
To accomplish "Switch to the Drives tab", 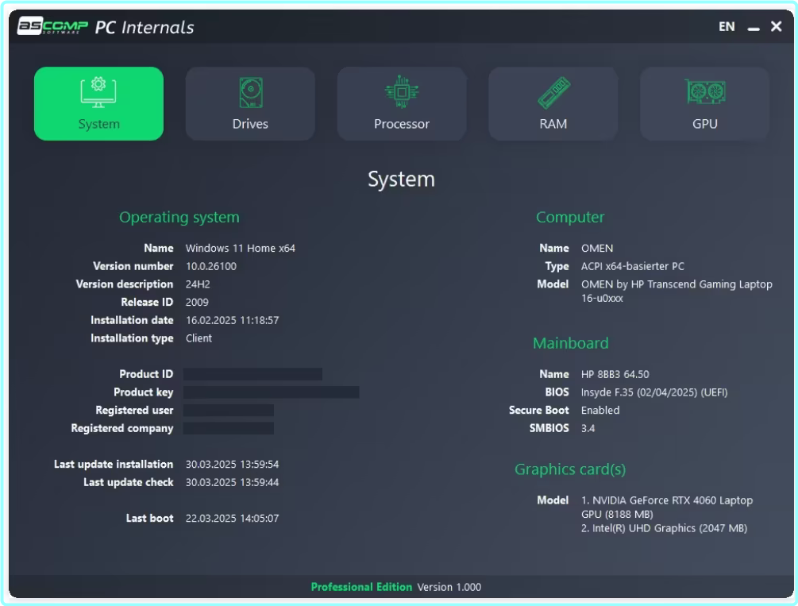I will 250,104.
